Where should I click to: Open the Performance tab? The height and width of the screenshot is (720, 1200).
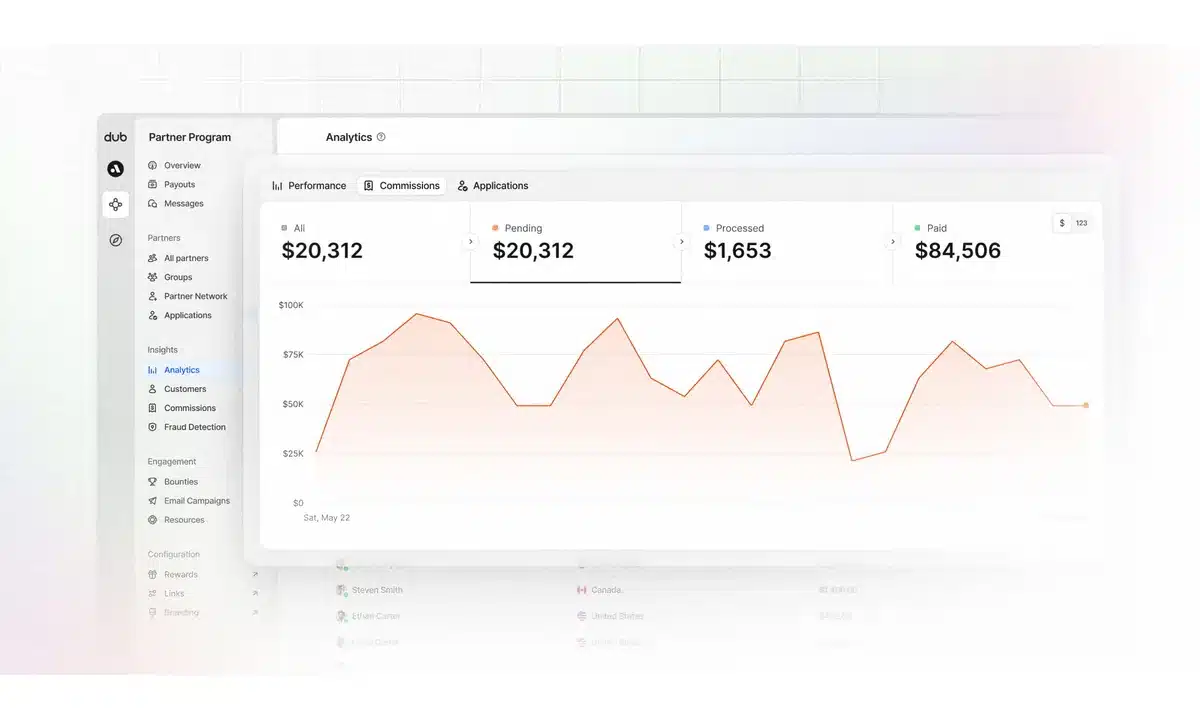(x=309, y=186)
